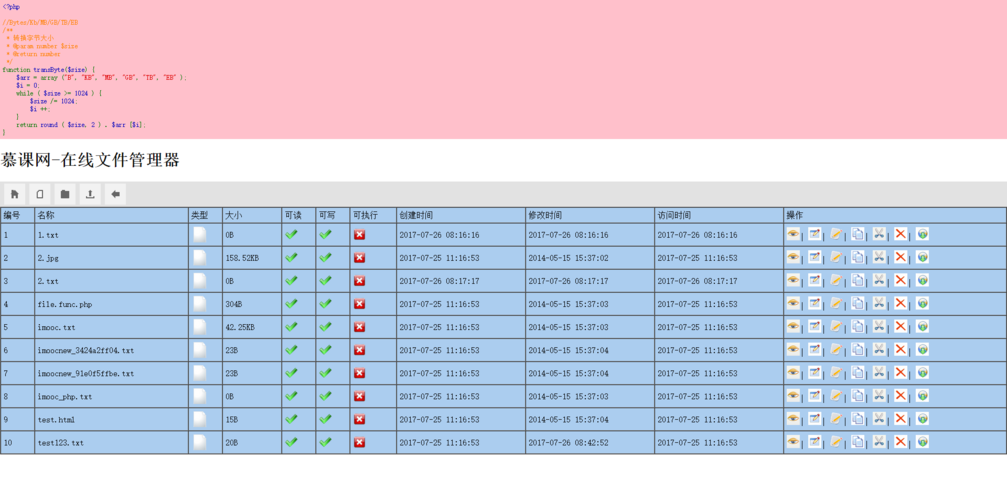The image size is (1007, 500).
Task: Edit file.func.php with the window-pencil icon
Action: tap(814, 304)
